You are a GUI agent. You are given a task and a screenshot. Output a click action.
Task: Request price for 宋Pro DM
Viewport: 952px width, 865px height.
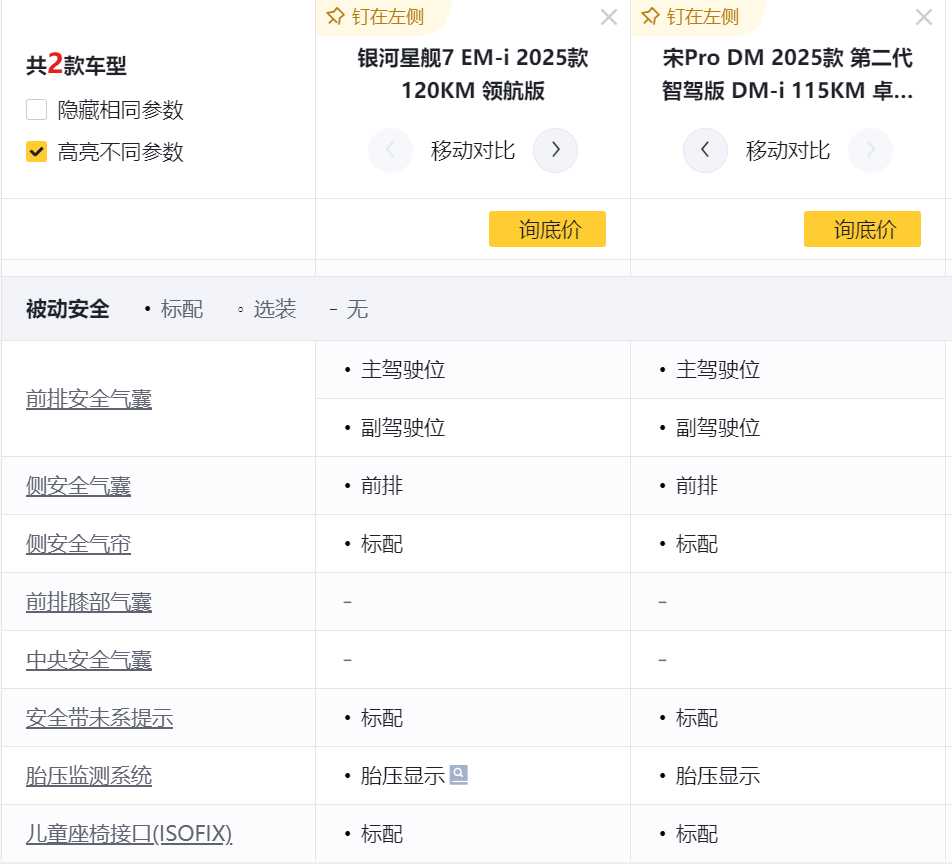862,229
